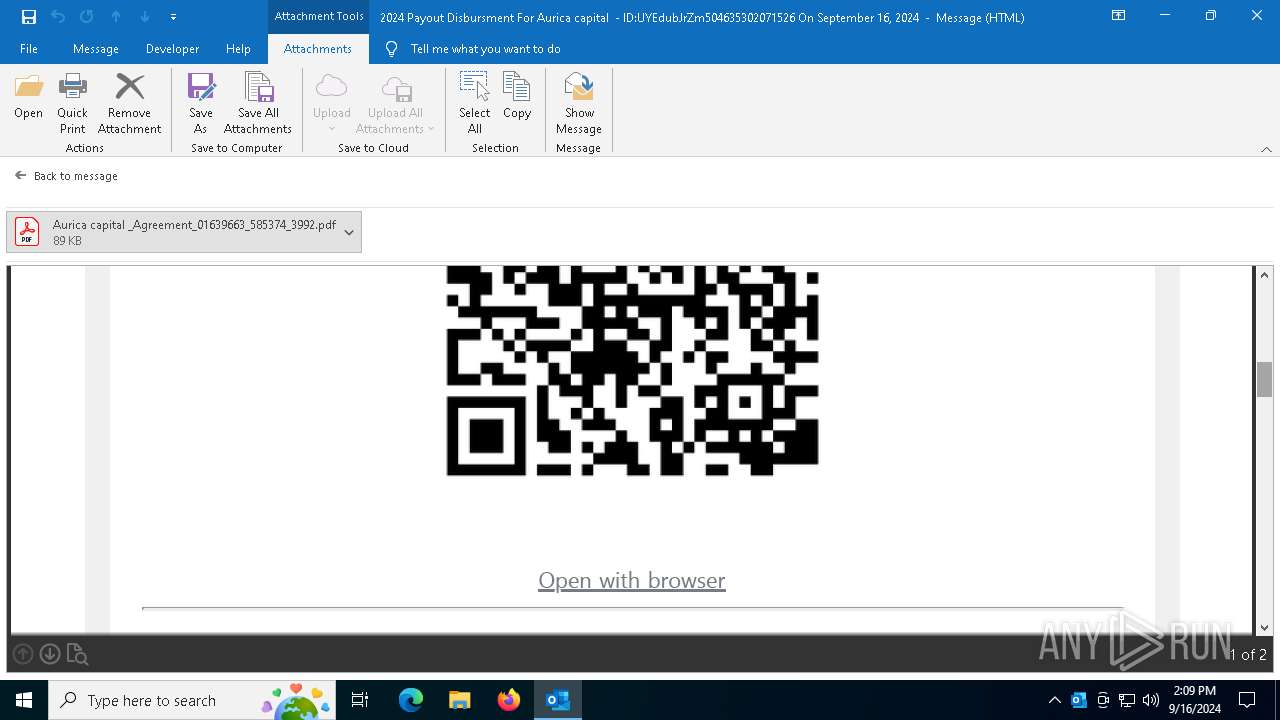This screenshot has height=720, width=1280.
Task: Click the Open with browser link
Action: point(632,580)
